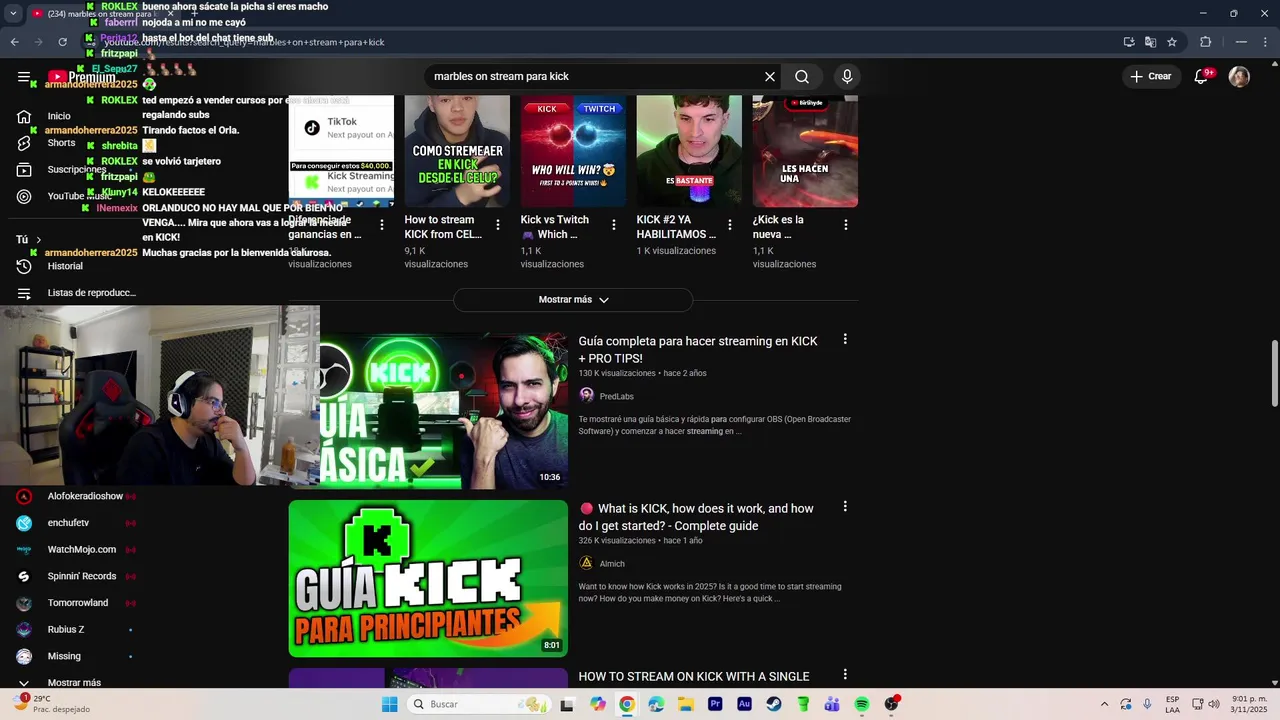The image size is (1280, 720).
Task: Open Premiere Pro from the taskbar
Action: point(715,704)
